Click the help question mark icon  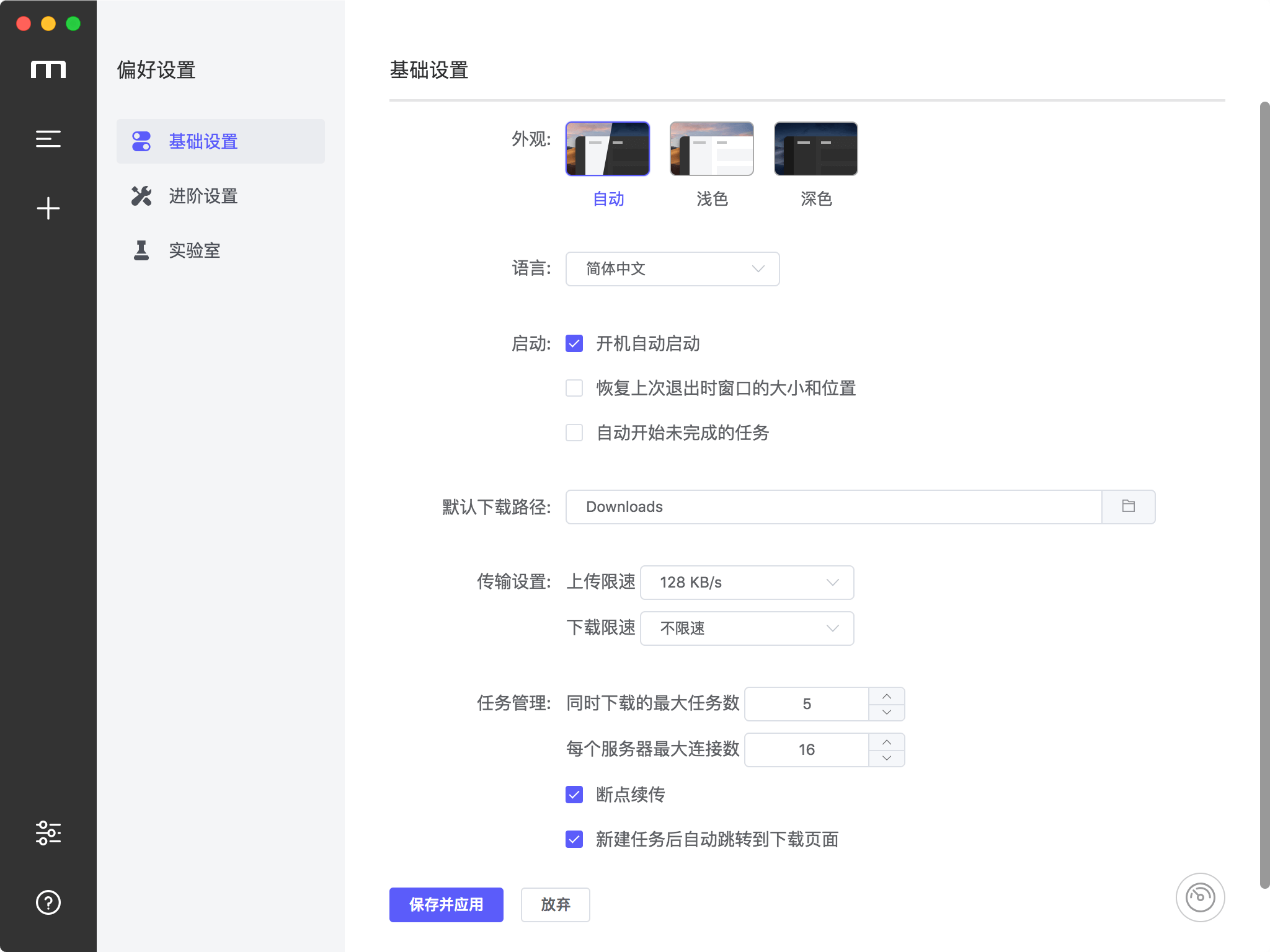48,902
